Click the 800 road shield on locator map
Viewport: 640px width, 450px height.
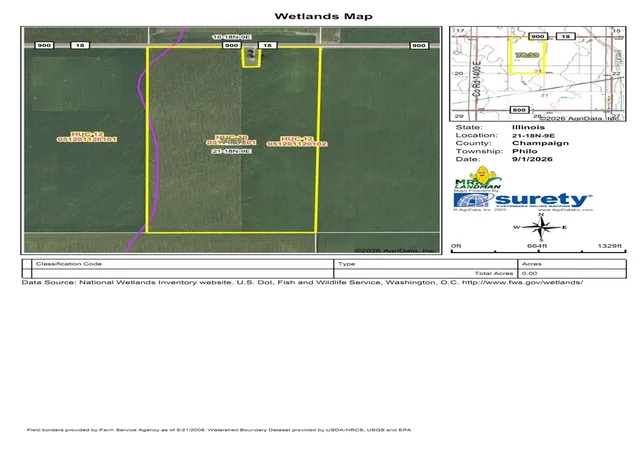tap(519, 110)
